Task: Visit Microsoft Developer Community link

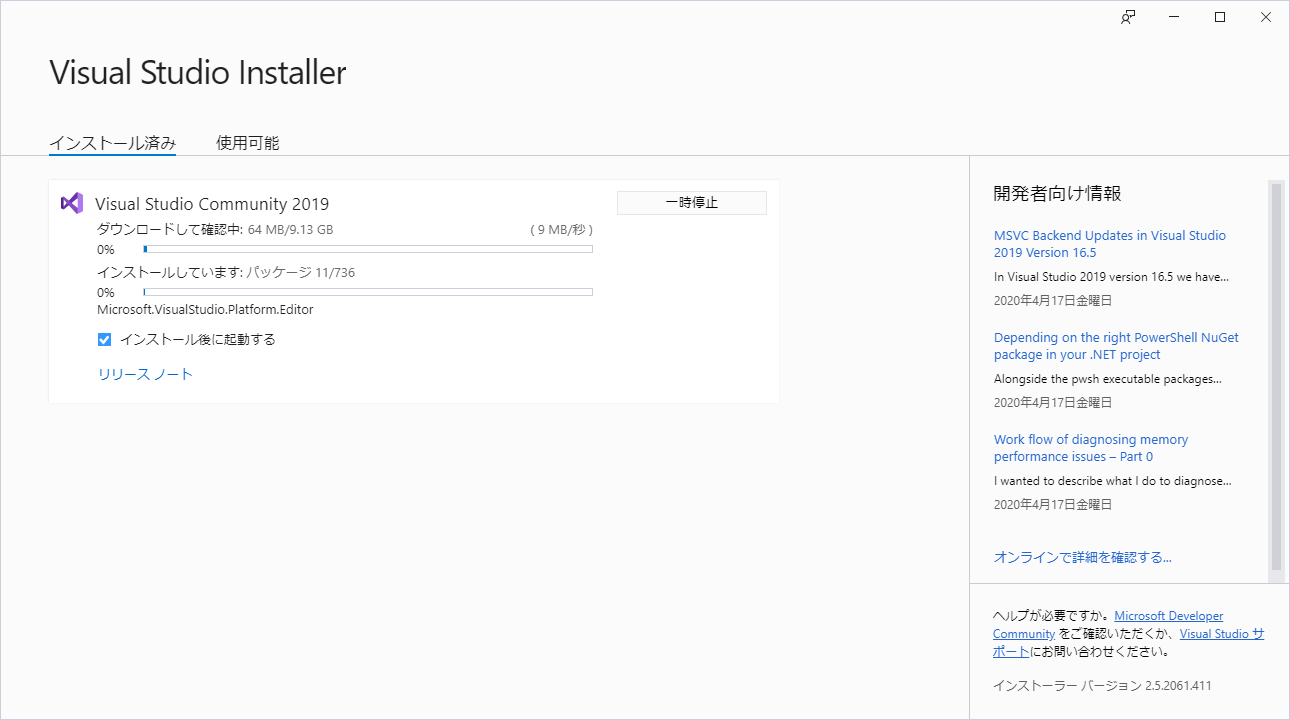Action: tap(1108, 625)
